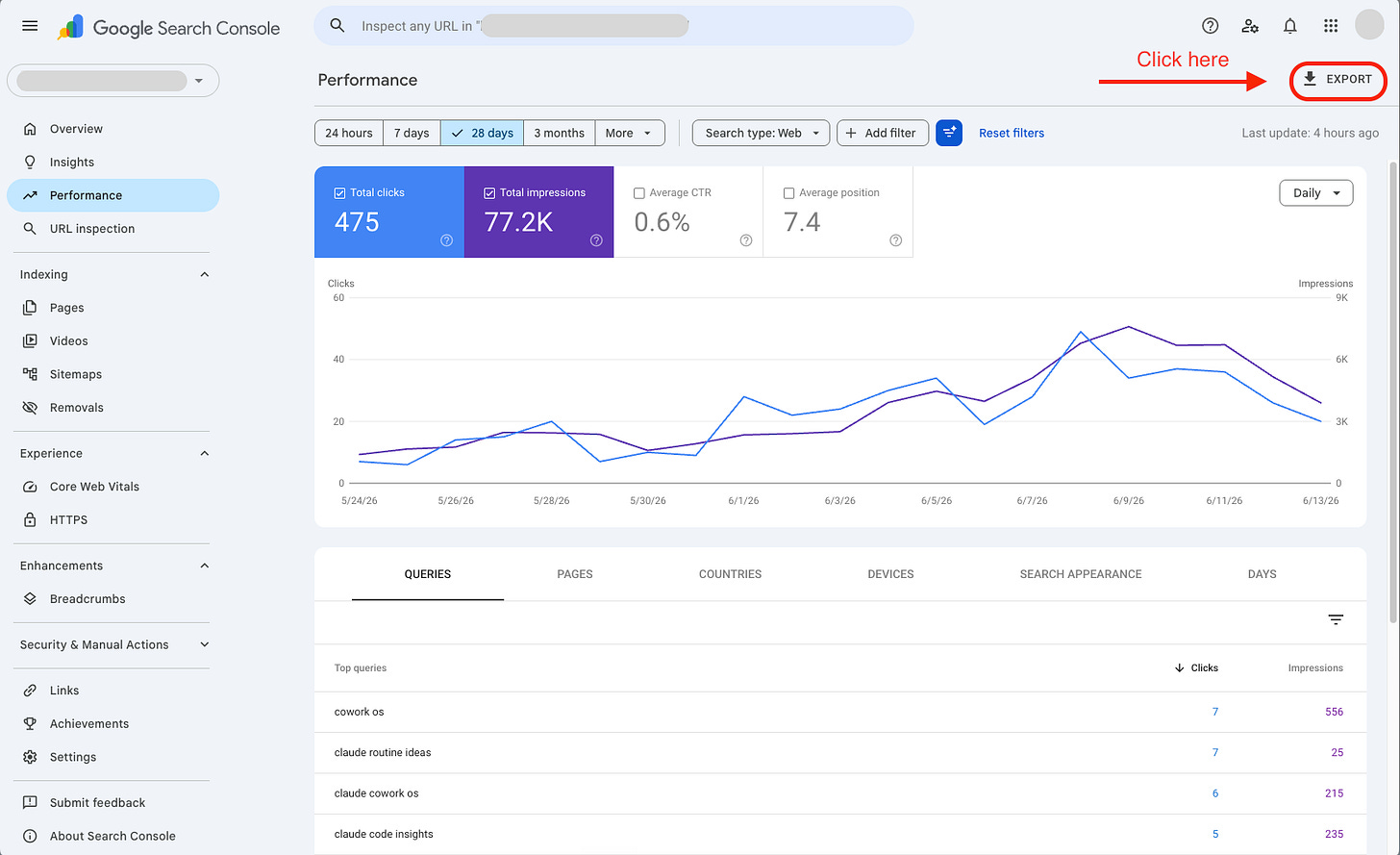Switch to the Days tab
The image size is (1400, 855).
click(1262, 574)
